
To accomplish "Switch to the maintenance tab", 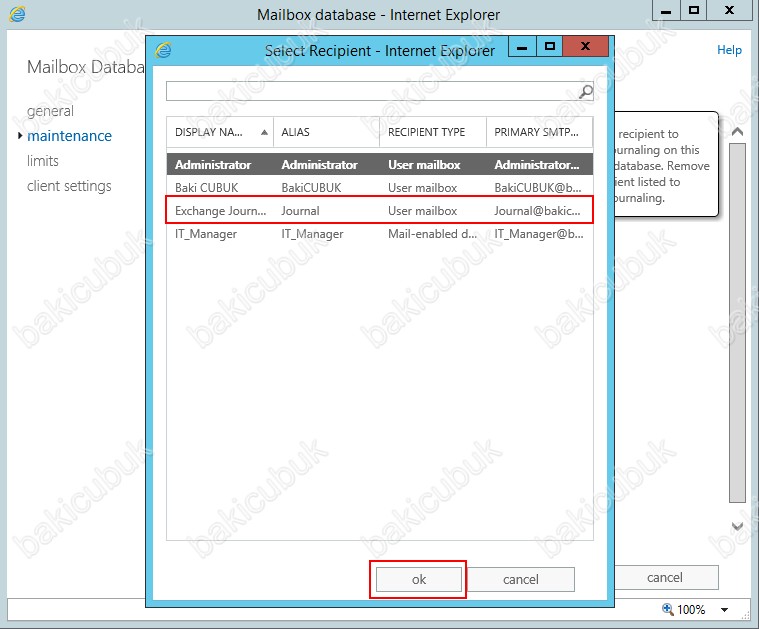I will click(69, 136).
